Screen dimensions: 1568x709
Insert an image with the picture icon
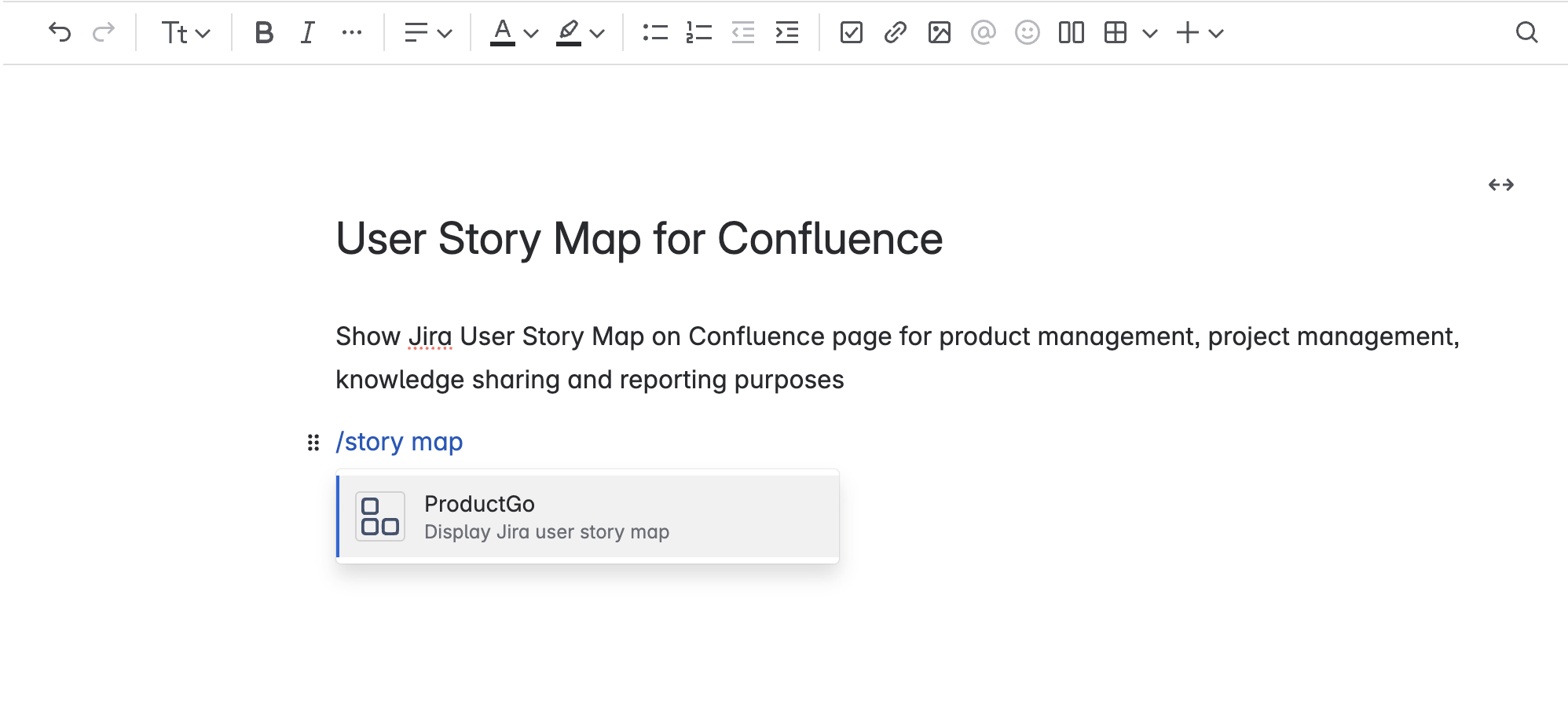[939, 32]
